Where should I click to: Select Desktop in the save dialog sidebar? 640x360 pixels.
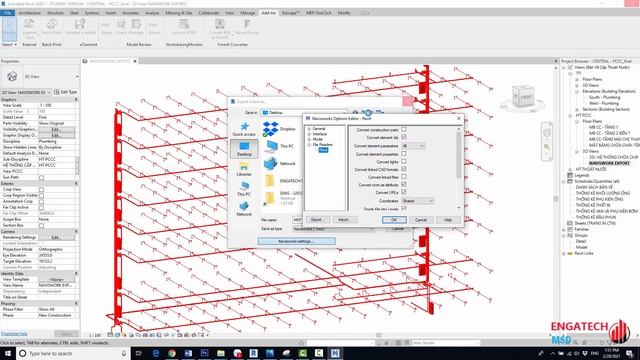tap(244, 149)
